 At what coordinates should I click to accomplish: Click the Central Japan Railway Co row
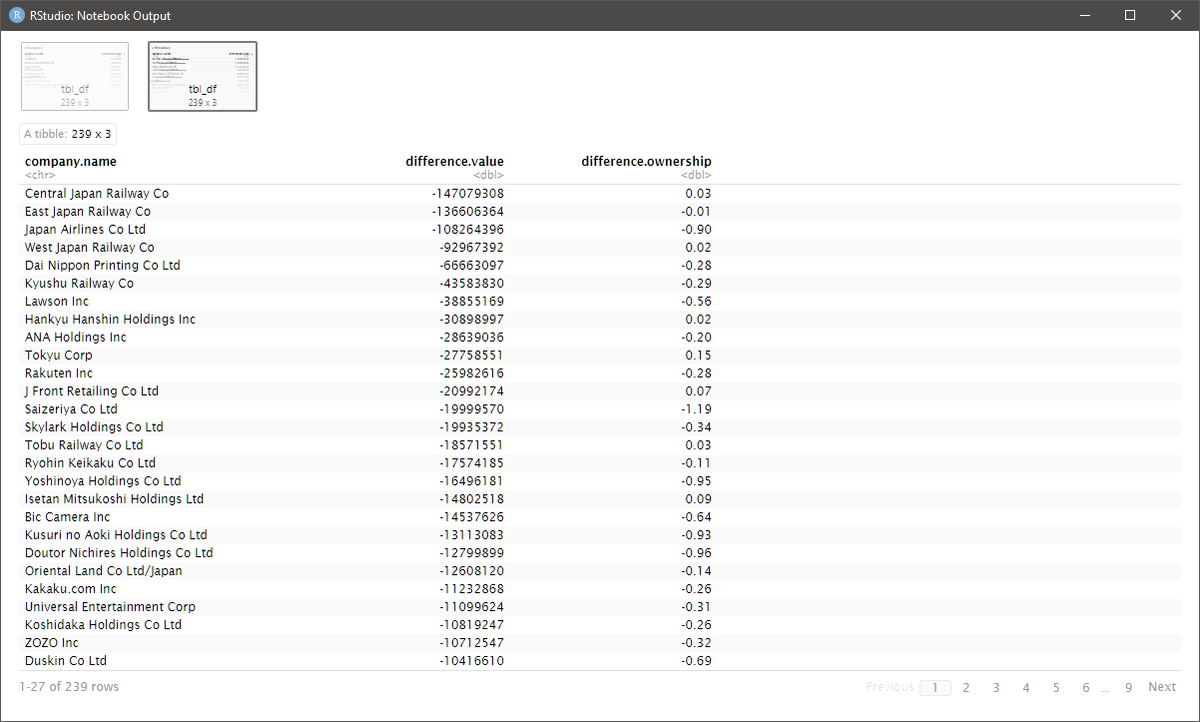coord(600,193)
